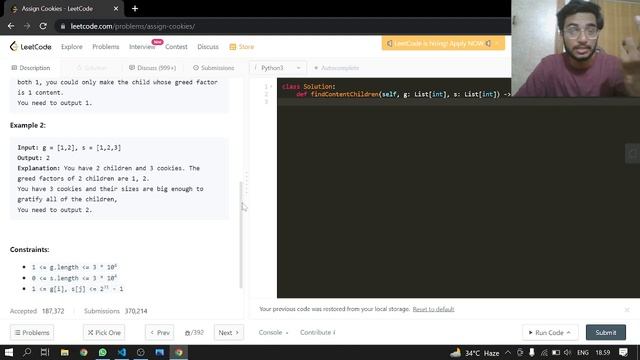Screen dimensions: 640x360
Task: Click the Example 2 heading
Action: 28,125
